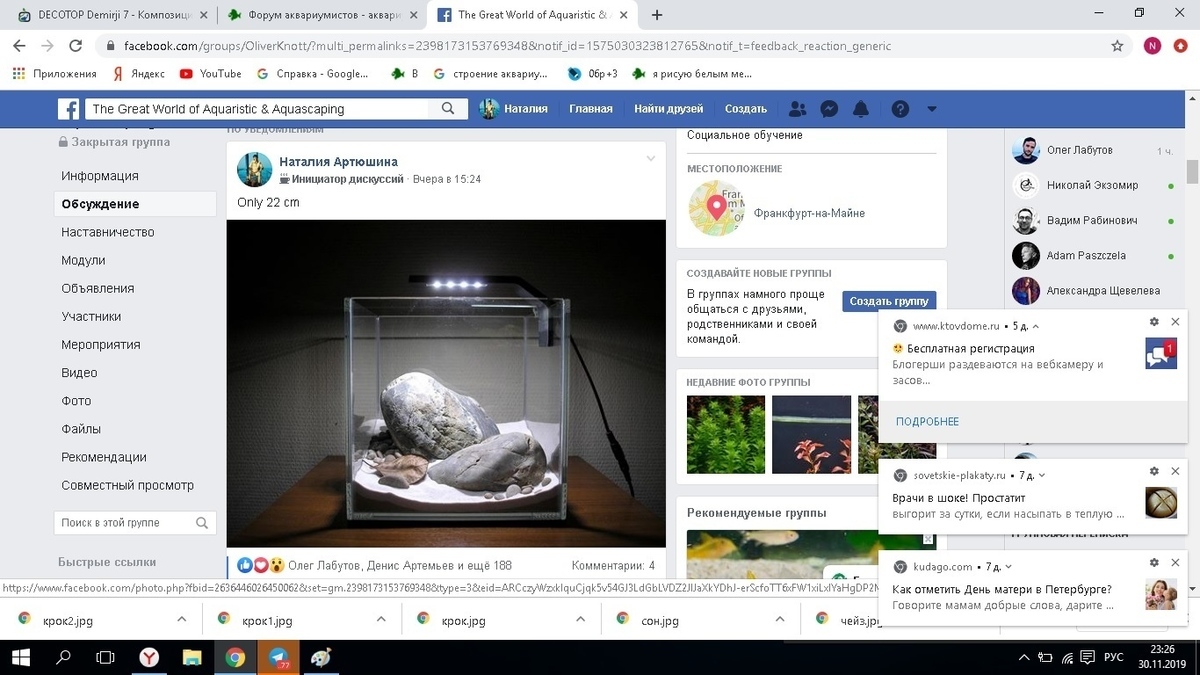Go back with the browser back arrow
Viewport: 1200px width, 675px height.
(x=19, y=46)
